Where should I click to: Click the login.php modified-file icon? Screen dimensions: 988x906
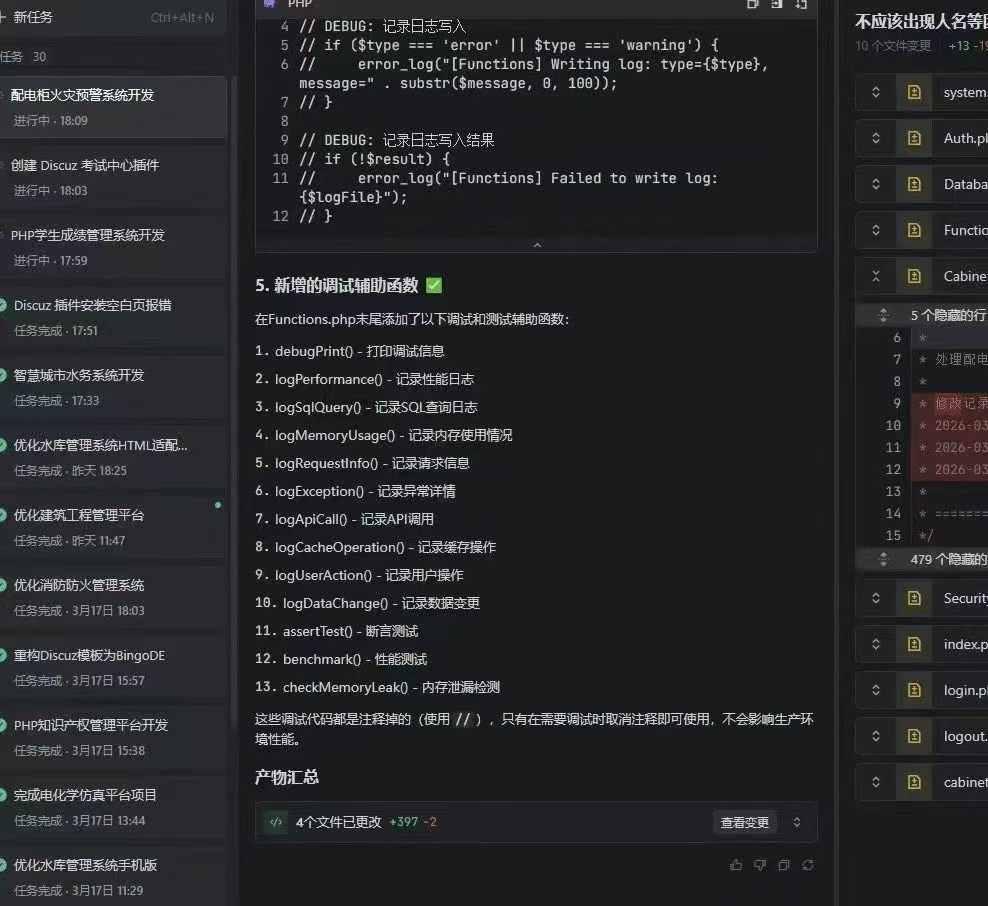click(914, 690)
